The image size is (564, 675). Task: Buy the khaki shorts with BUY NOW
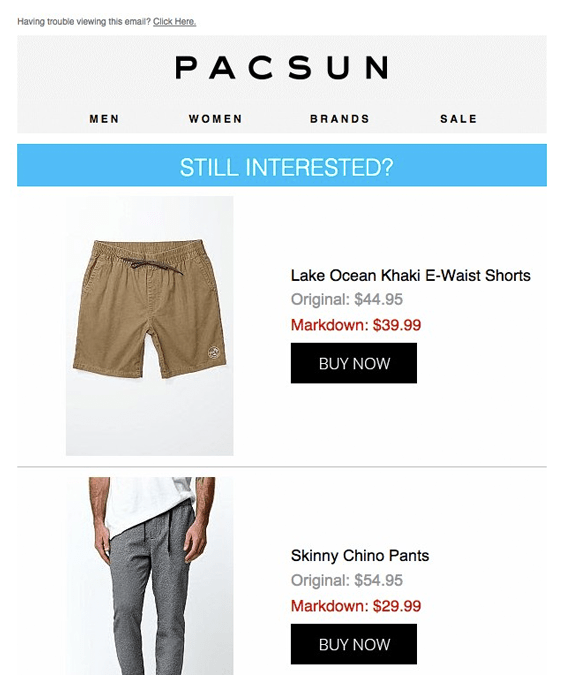tap(354, 363)
